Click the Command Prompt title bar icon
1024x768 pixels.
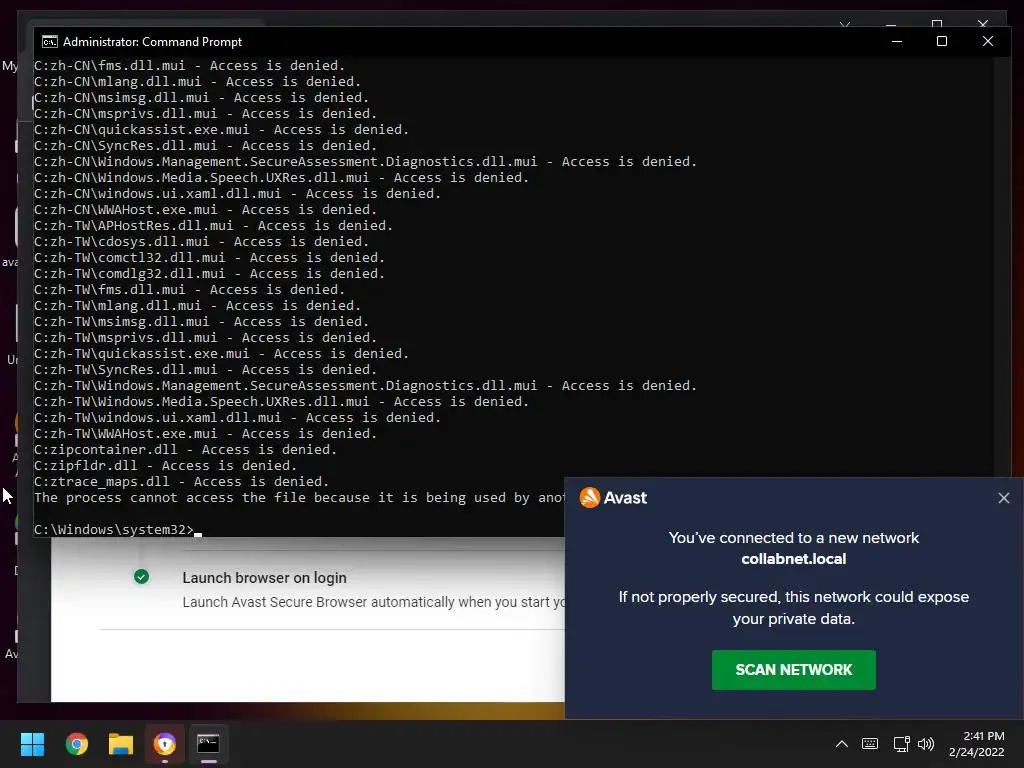(50, 42)
